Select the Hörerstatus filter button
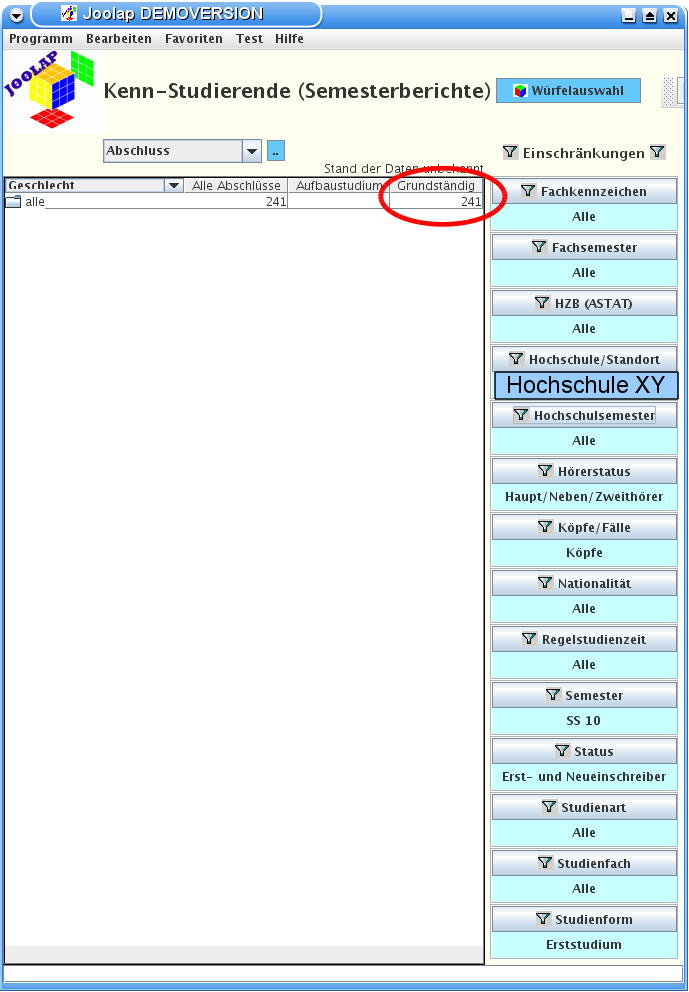Screen dimensions: 689x992 (x=584, y=471)
